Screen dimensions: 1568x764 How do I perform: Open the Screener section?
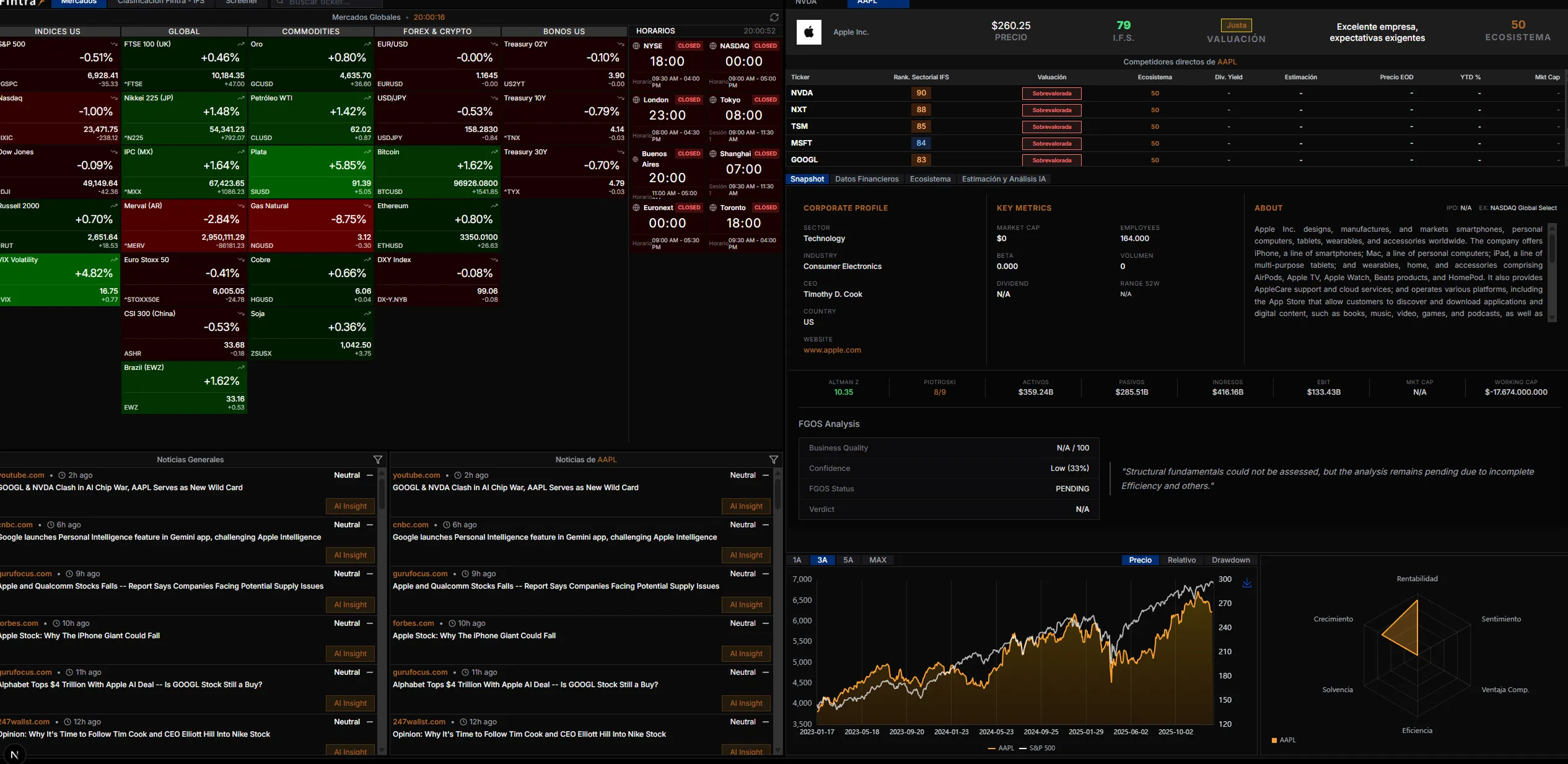click(241, 2)
